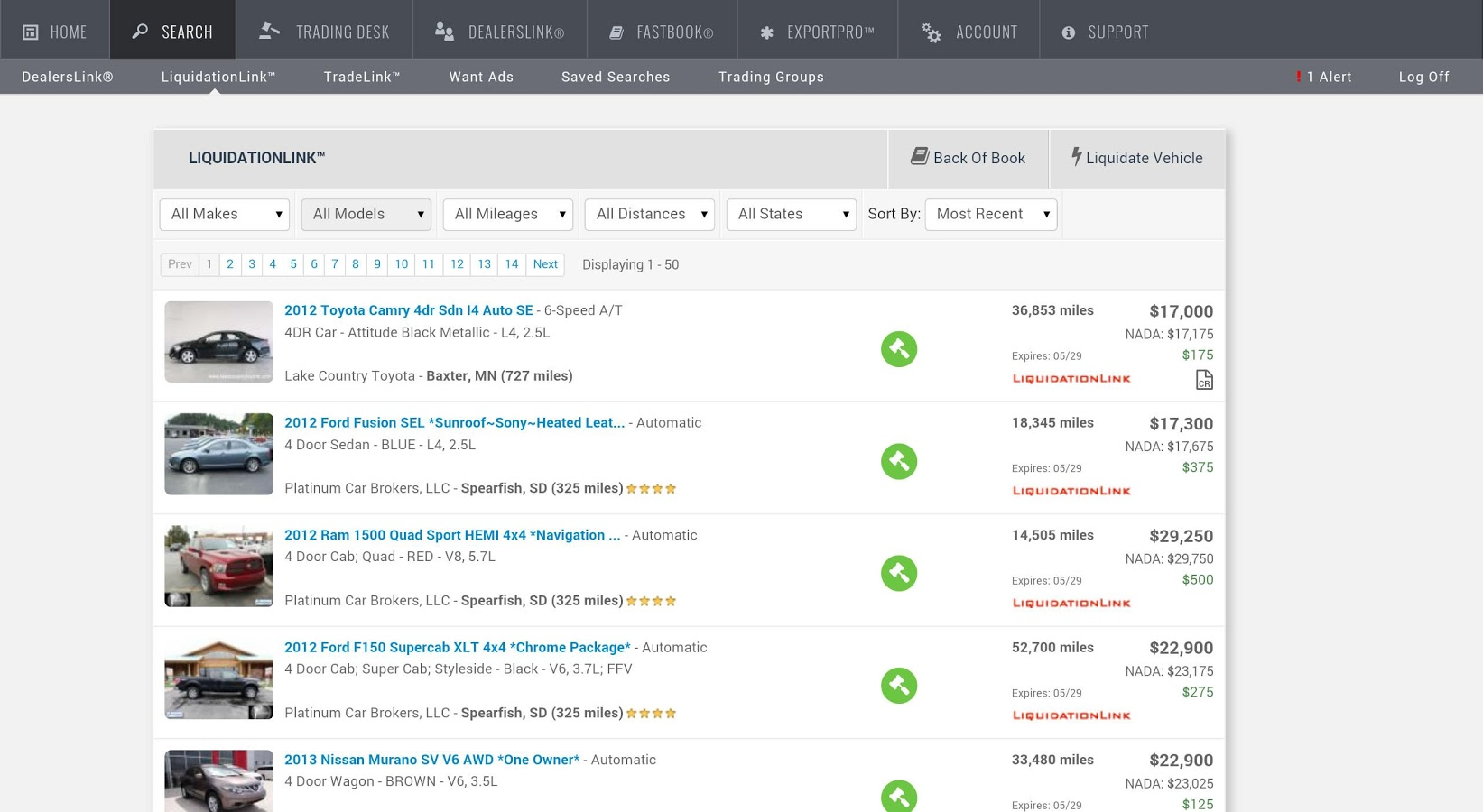The image size is (1483, 812).
Task: Click the Liquidate Vehicle button
Action: (1137, 158)
